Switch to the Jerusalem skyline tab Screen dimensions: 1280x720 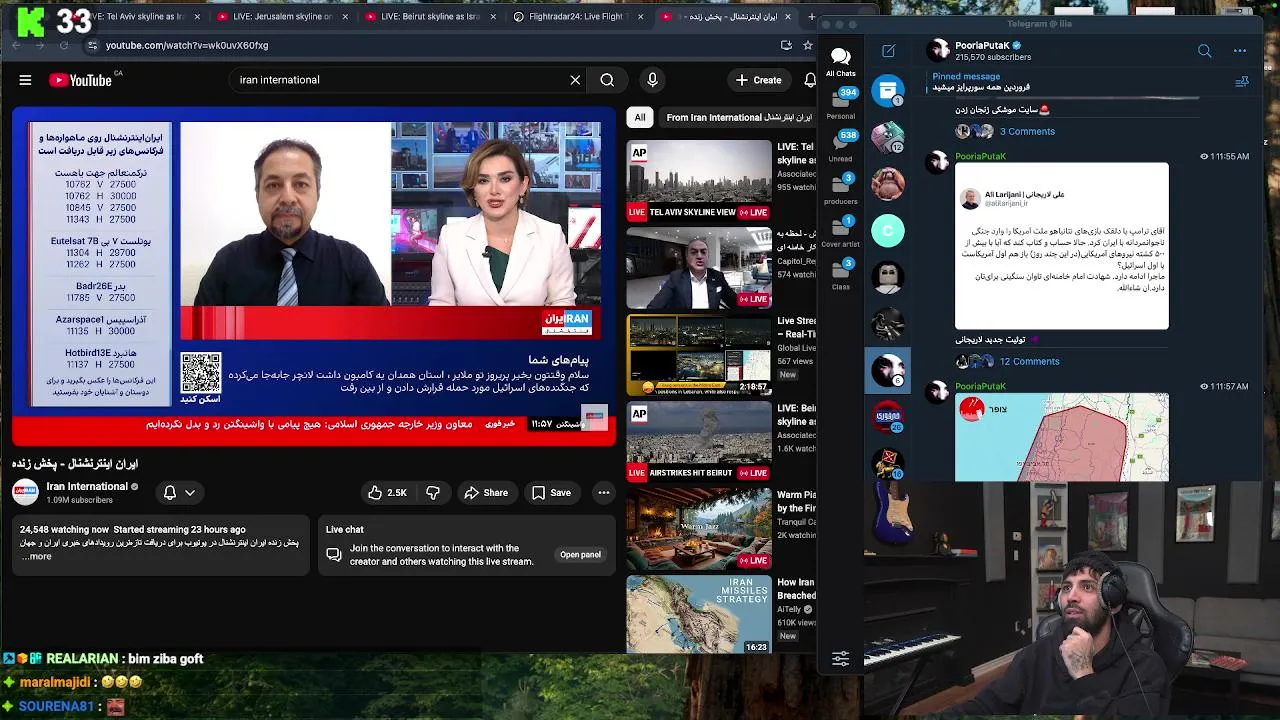pos(283,17)
